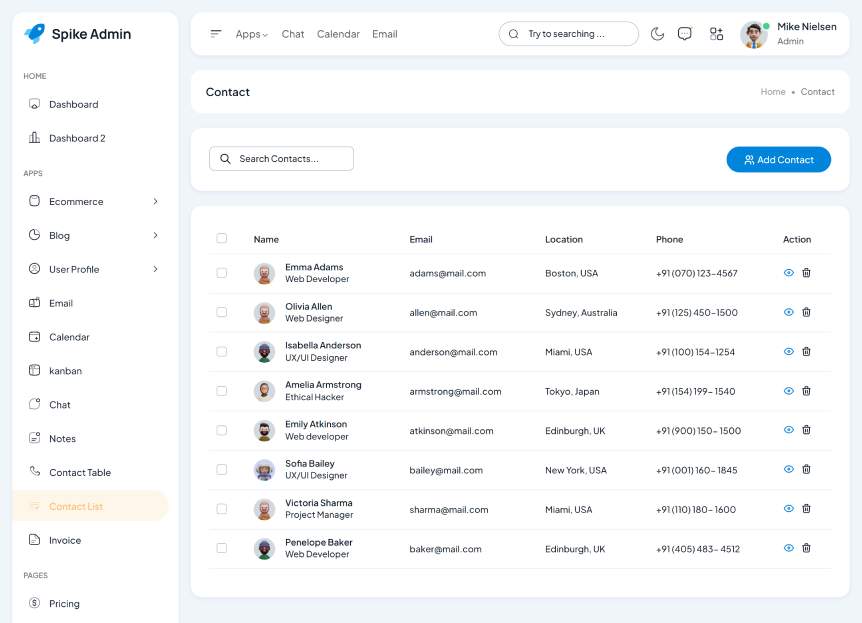Image resolution: width=862 pixels, height=623 pixels.
Task: View Amelia Armstrong's details with the eye icon
Action: coord(789,391)
